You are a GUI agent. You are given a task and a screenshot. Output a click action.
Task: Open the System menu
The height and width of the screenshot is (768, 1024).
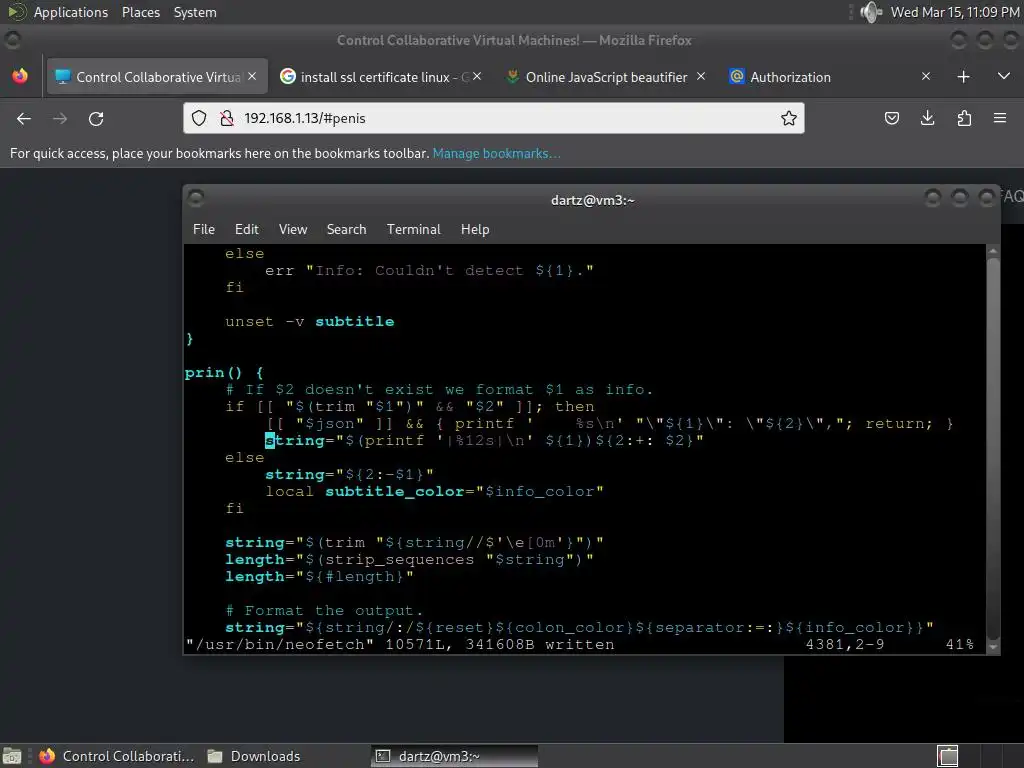click(x=195, y=12)
